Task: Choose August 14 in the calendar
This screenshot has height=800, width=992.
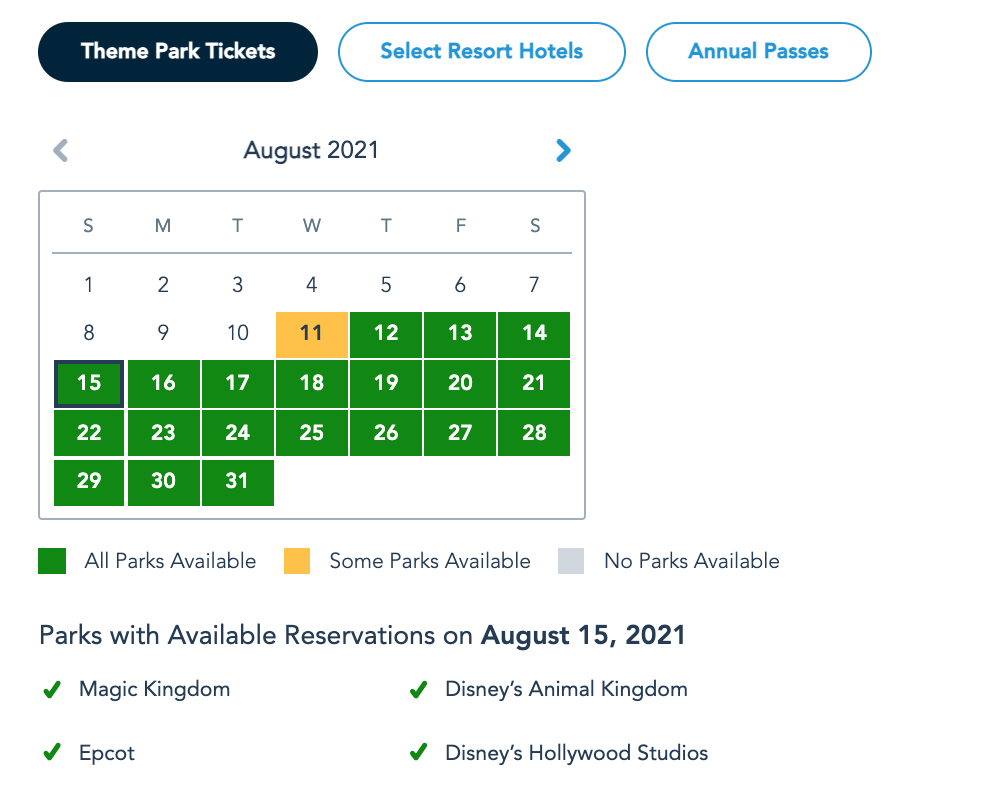Action: click(x=535, y=333)
